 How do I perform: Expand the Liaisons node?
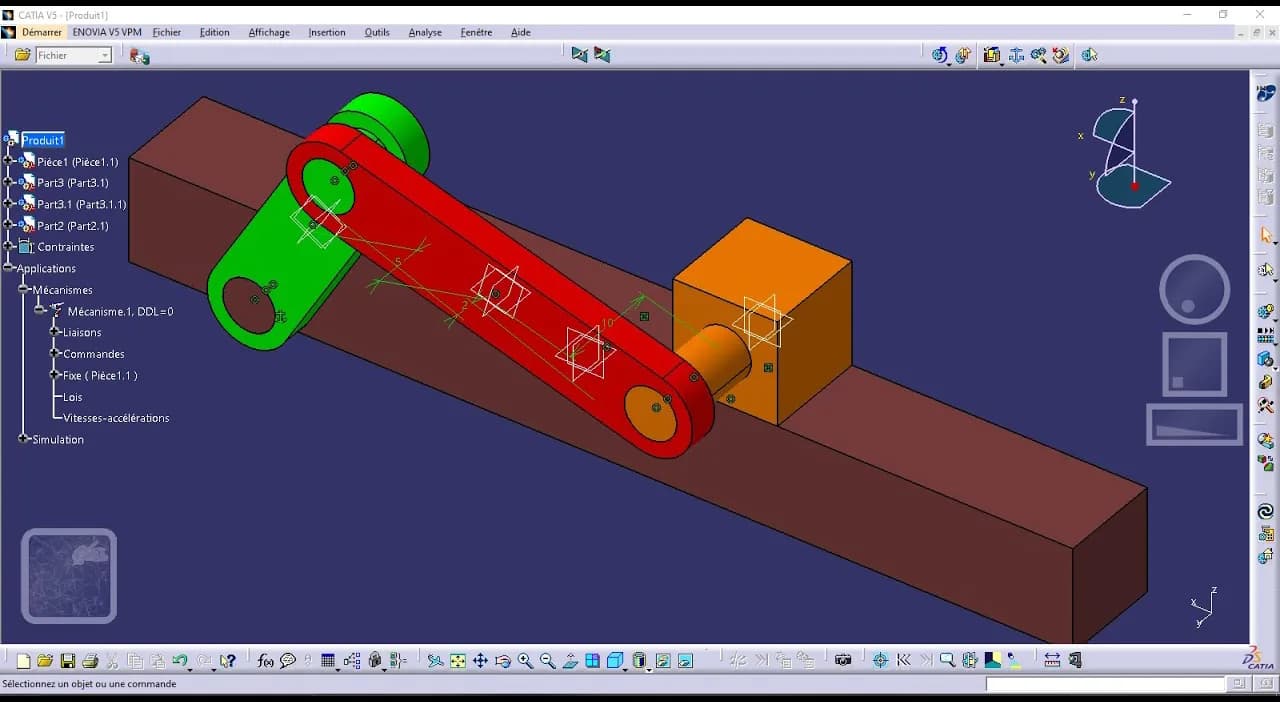point(55,332)
